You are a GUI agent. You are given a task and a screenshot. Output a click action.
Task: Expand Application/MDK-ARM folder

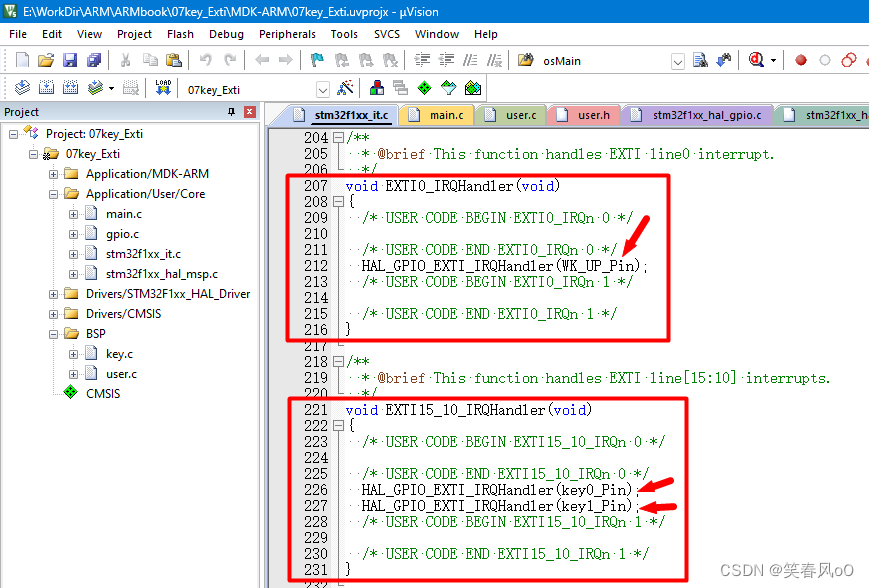coord(53,174)
